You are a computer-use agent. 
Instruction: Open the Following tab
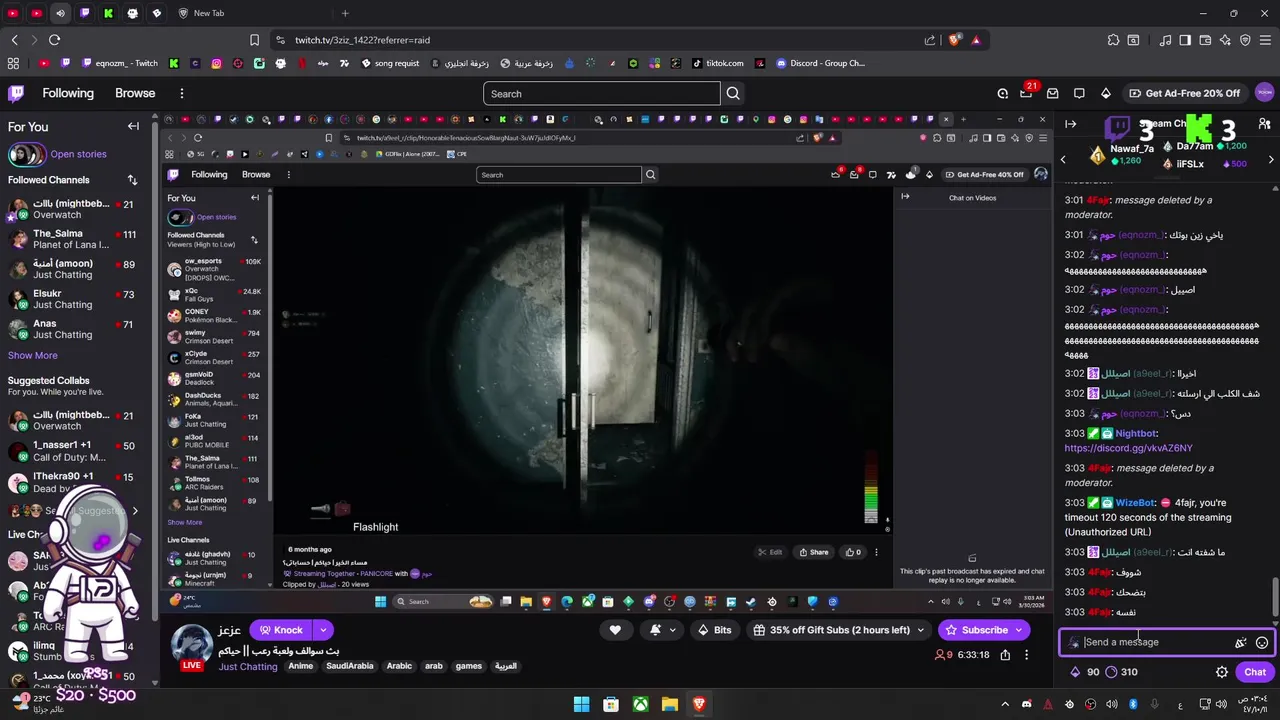(x=68, y=93)
